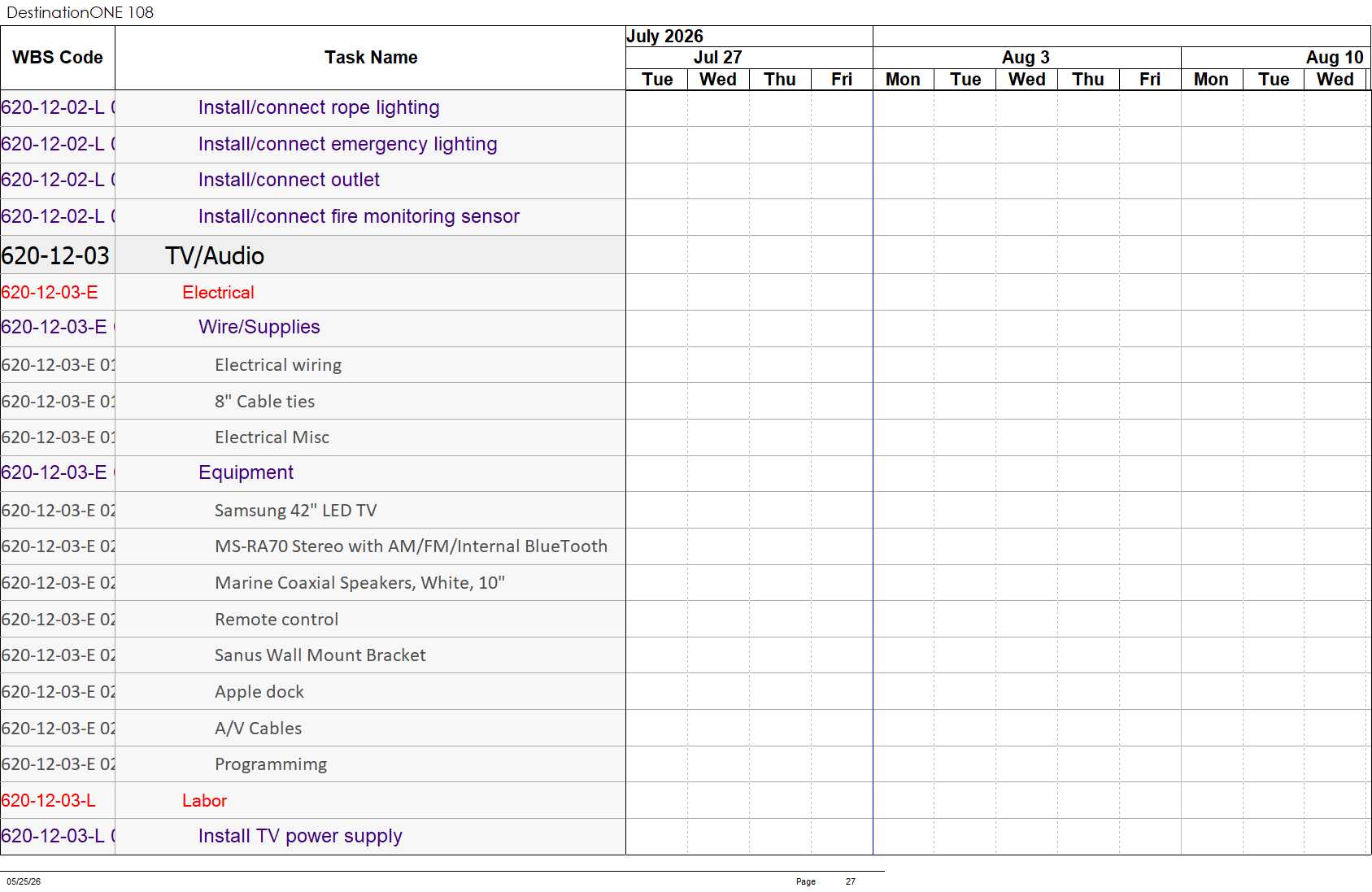The width and height of the screenshot is (1372, 892).
Task: Select the Install TV power supply task
Action: pyautogui.click(x=300, y=836)
